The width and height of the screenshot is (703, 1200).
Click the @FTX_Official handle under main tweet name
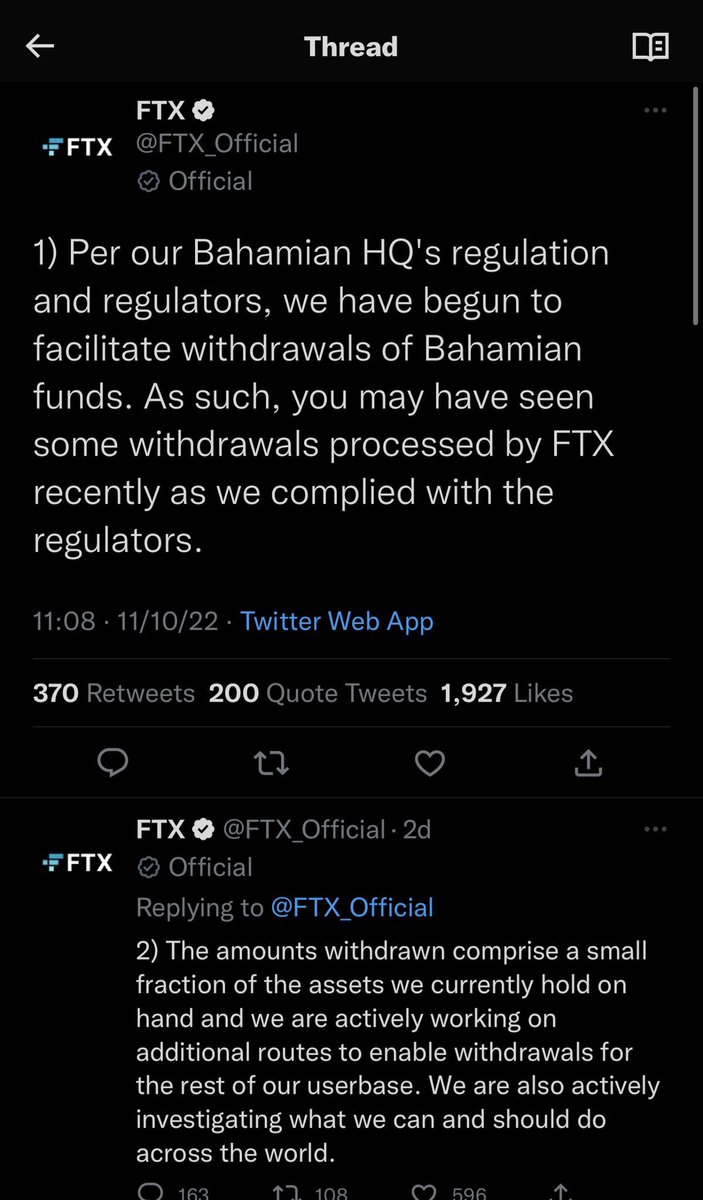click(217, 144)
